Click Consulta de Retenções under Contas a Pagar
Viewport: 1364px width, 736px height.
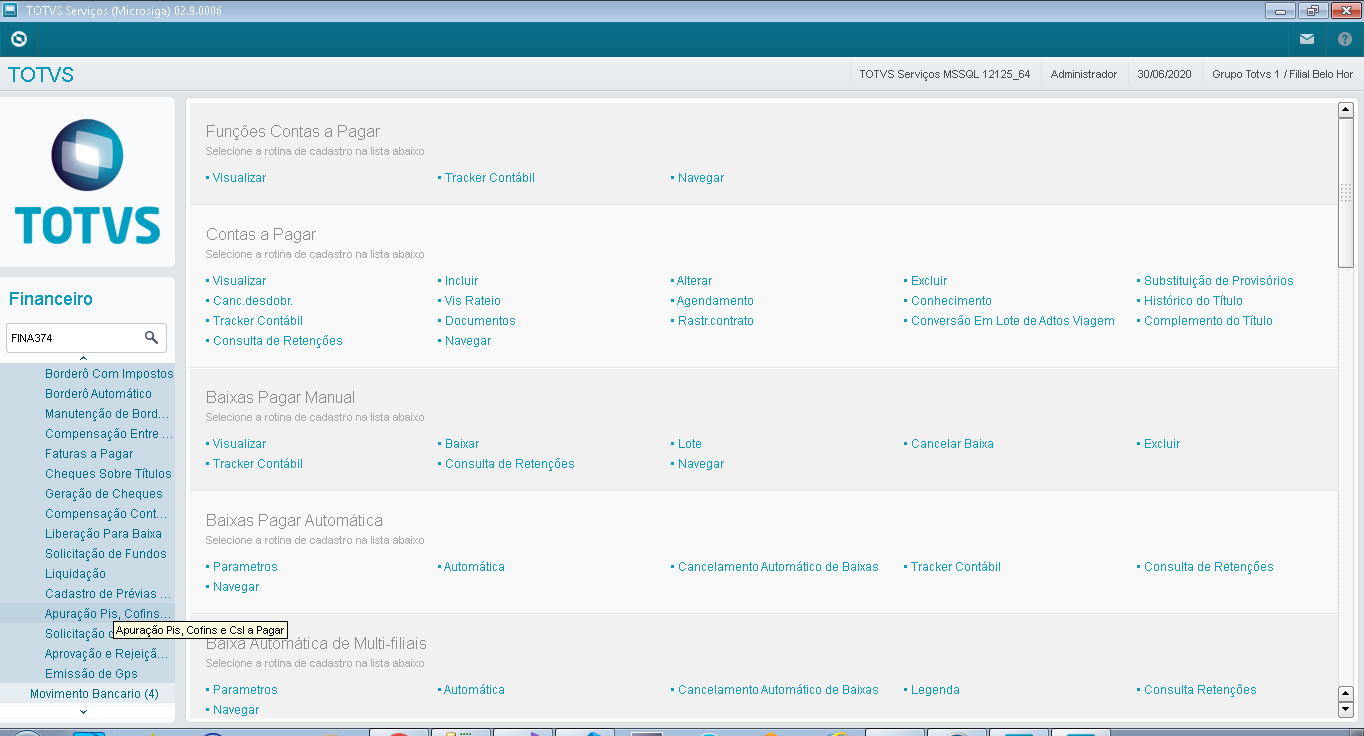point(278,341)
